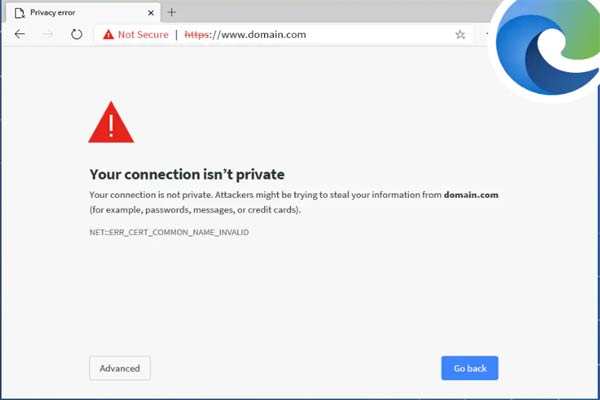
Task: Click the red warning triangle in address bar
Action: (x=108, y=34)
